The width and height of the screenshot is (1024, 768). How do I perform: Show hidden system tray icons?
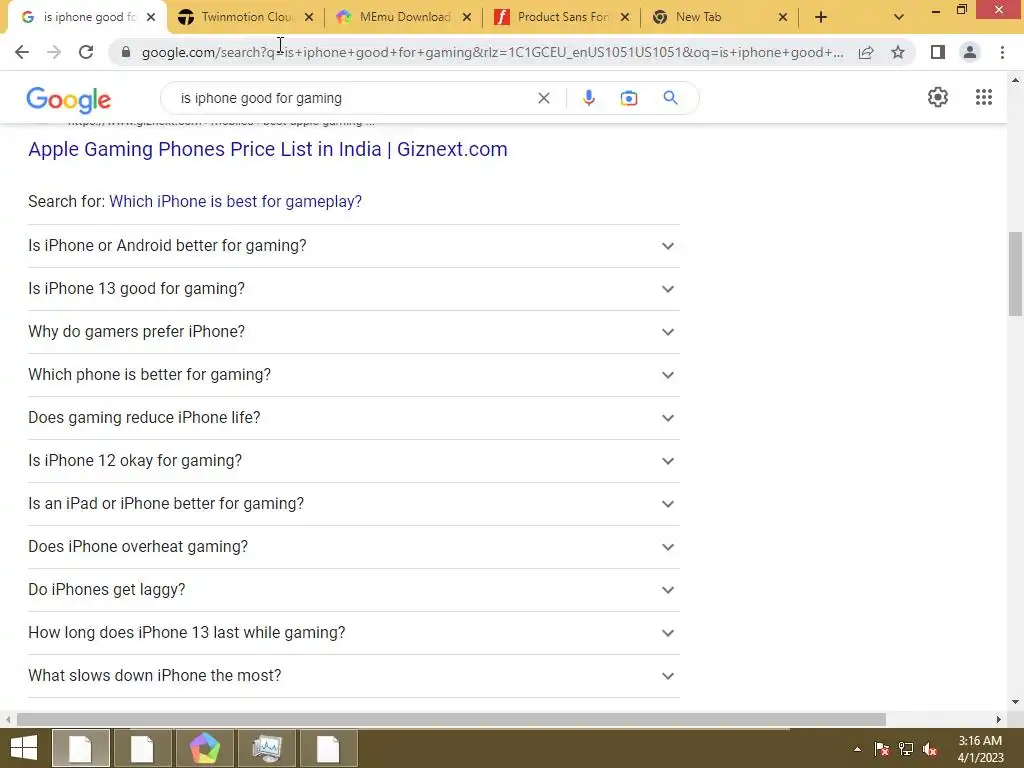(857, 749)
